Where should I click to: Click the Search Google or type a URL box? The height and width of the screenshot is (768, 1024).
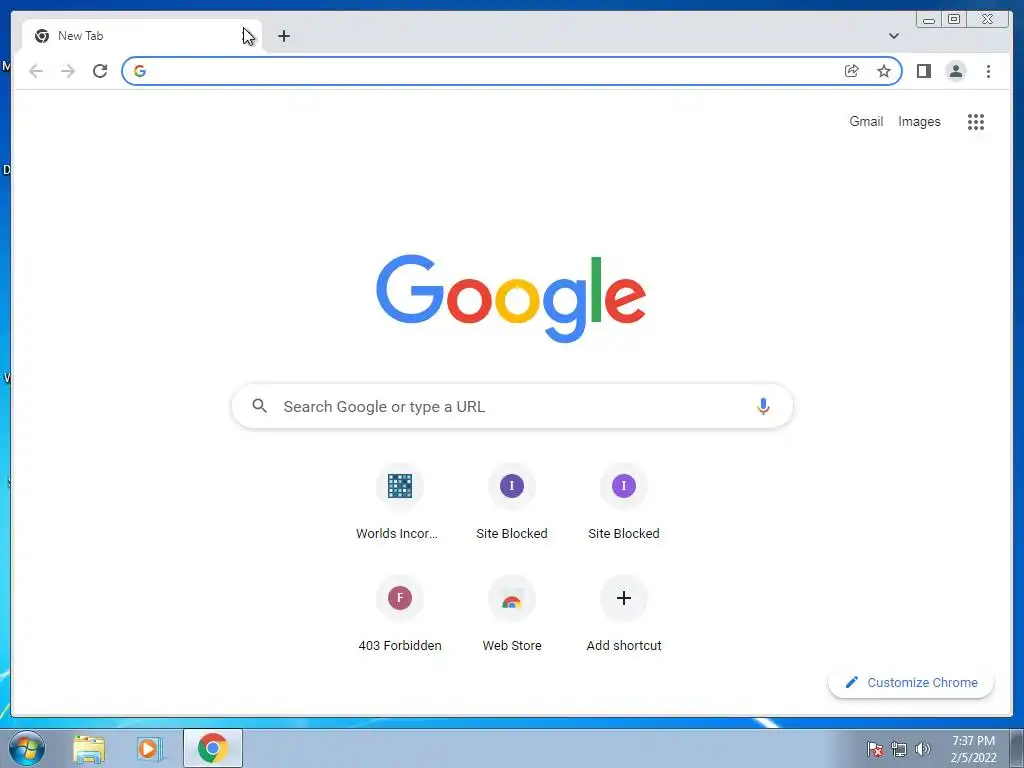point(512,406)
